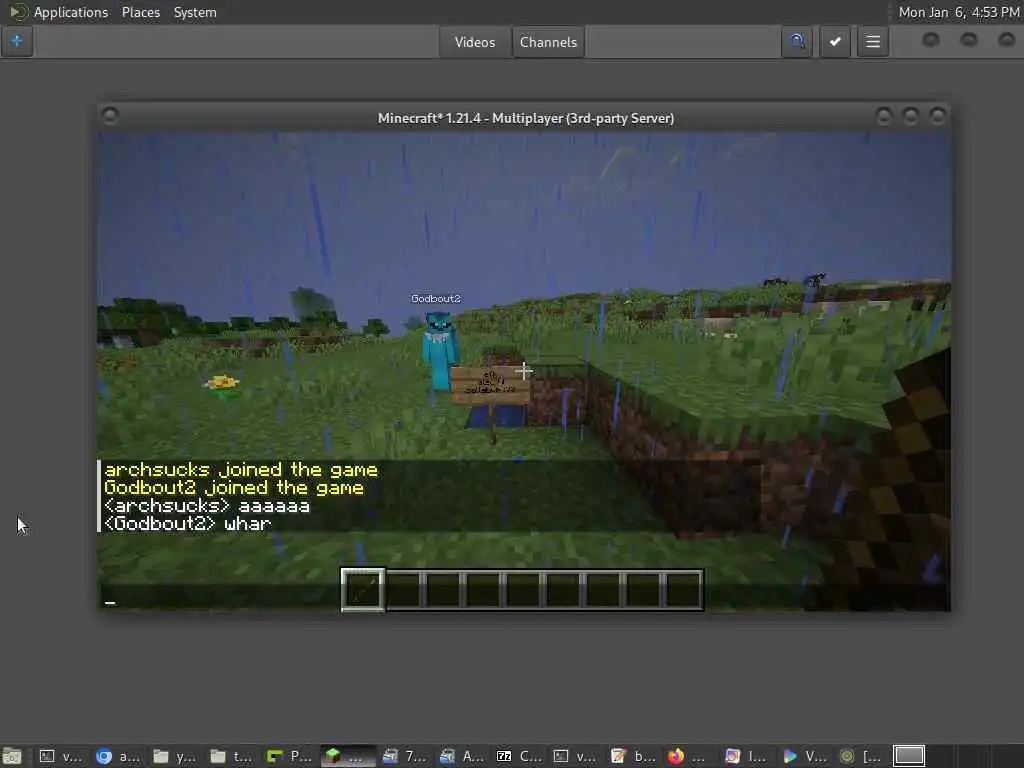Screen dimensions: 1024x768
Task: Open the folder 'y...' taskbar item
Action: (x=175, y=756)
